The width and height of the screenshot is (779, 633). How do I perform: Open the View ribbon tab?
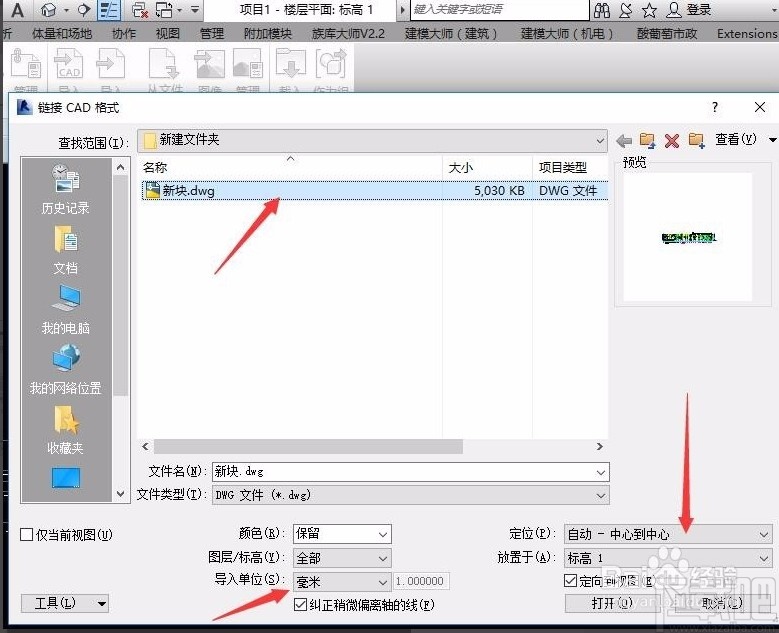point(167,34)
